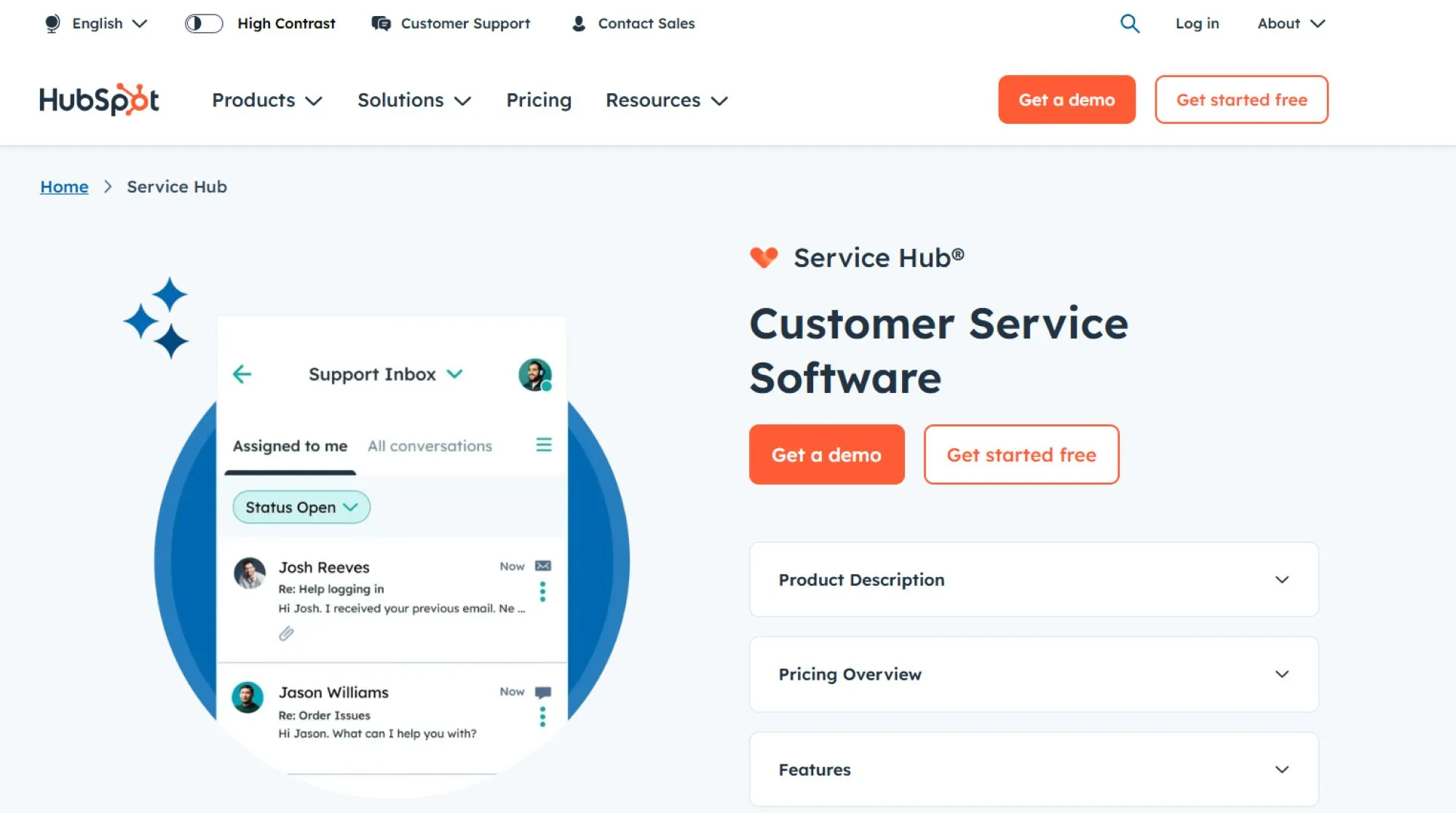Click the chat icon on Jason Williams row
The image size is (1456, 813).
click(x=543, y=692)
